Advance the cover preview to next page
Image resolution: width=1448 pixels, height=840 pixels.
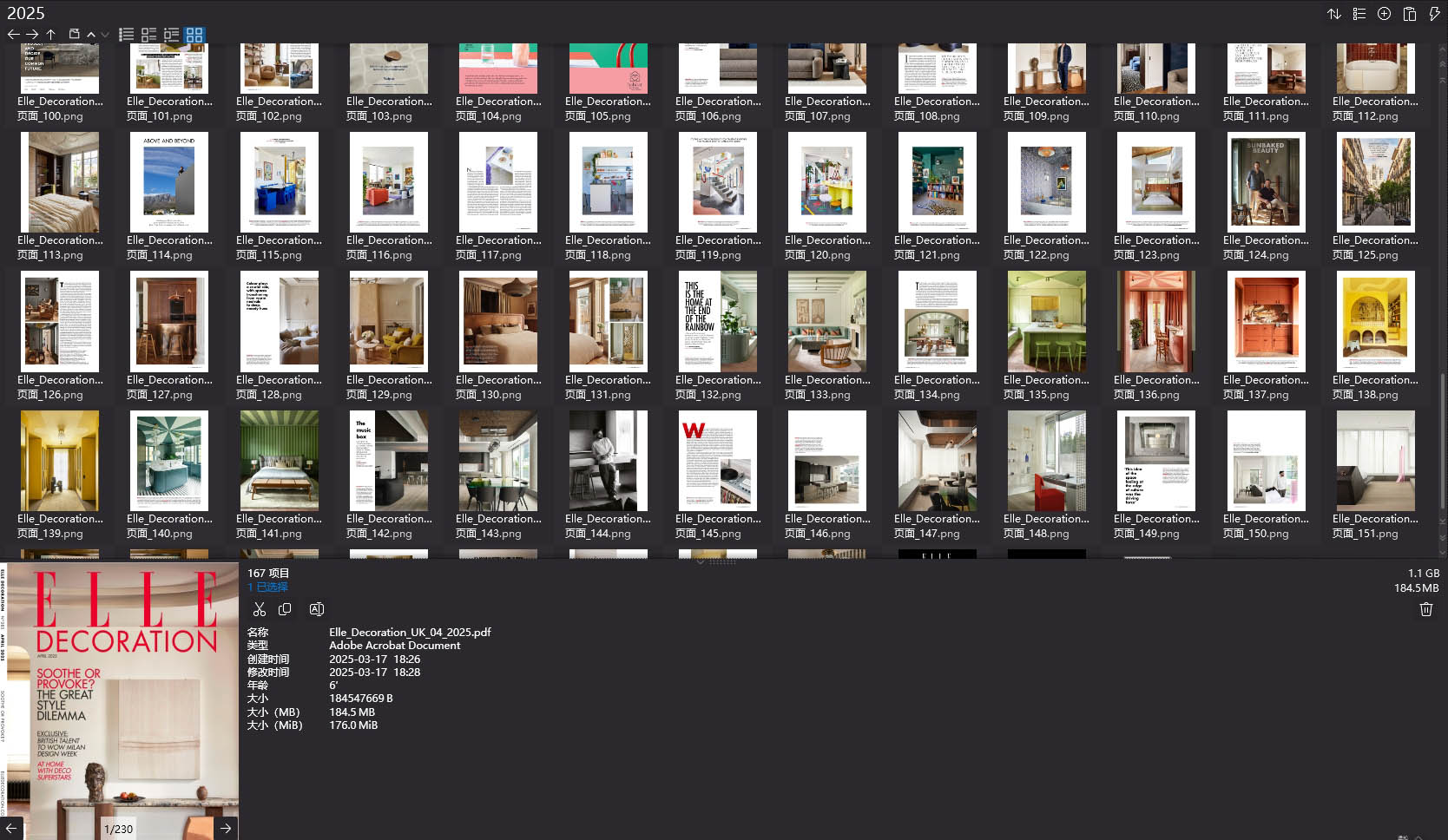[226, 829]
